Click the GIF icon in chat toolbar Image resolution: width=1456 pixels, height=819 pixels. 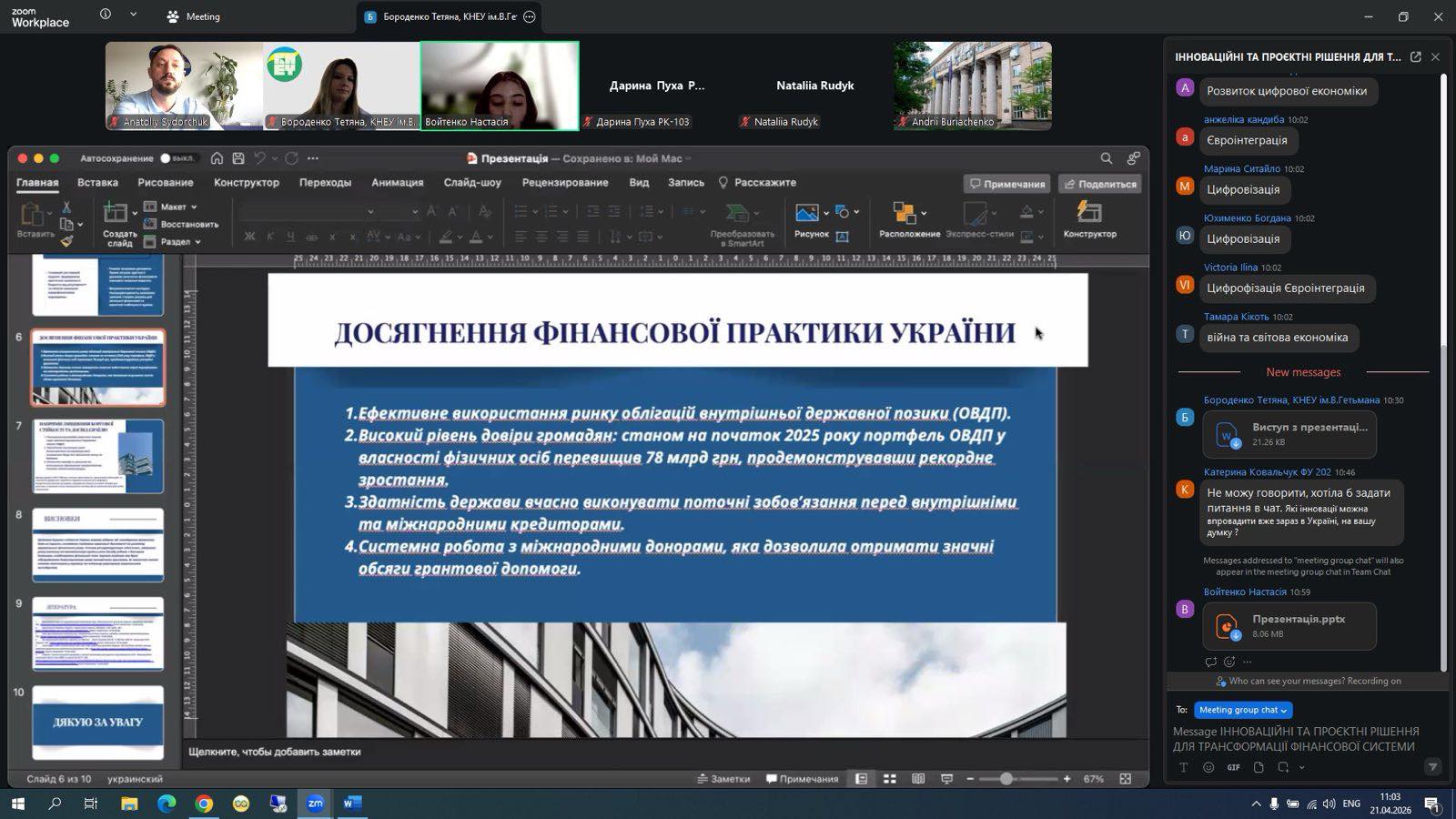1233,767
